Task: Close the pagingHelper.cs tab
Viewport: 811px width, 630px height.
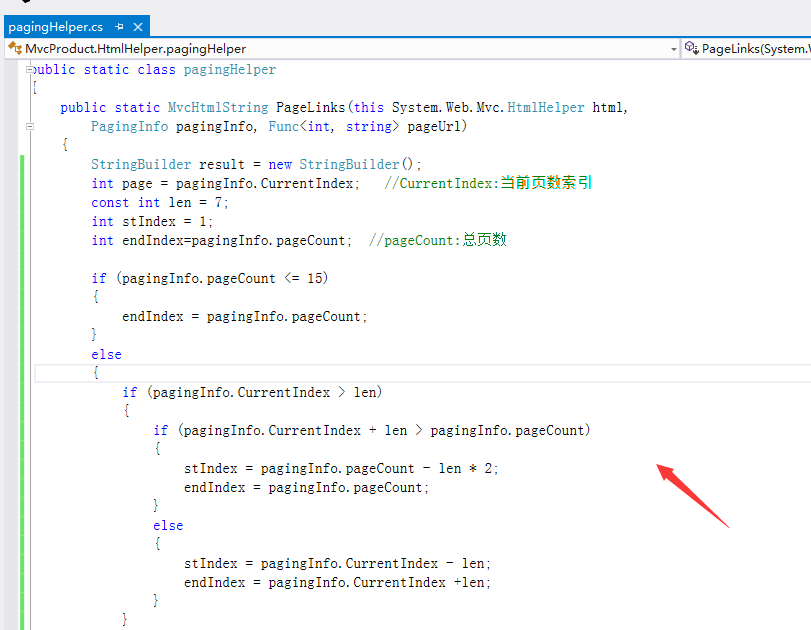Action: pos(138,27)
